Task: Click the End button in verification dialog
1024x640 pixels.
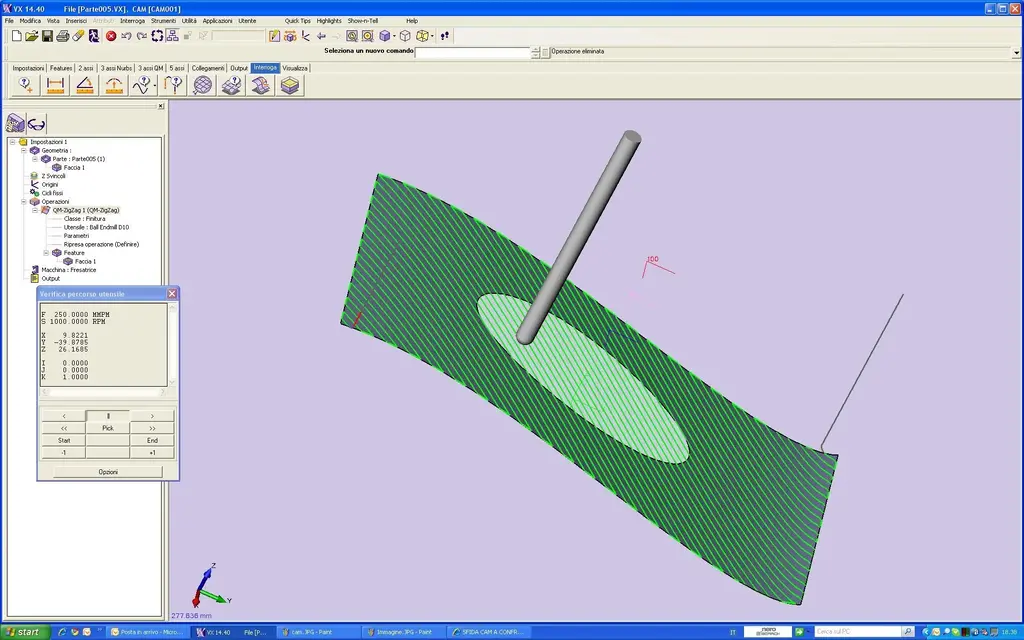Action: (x=152, y=441)
